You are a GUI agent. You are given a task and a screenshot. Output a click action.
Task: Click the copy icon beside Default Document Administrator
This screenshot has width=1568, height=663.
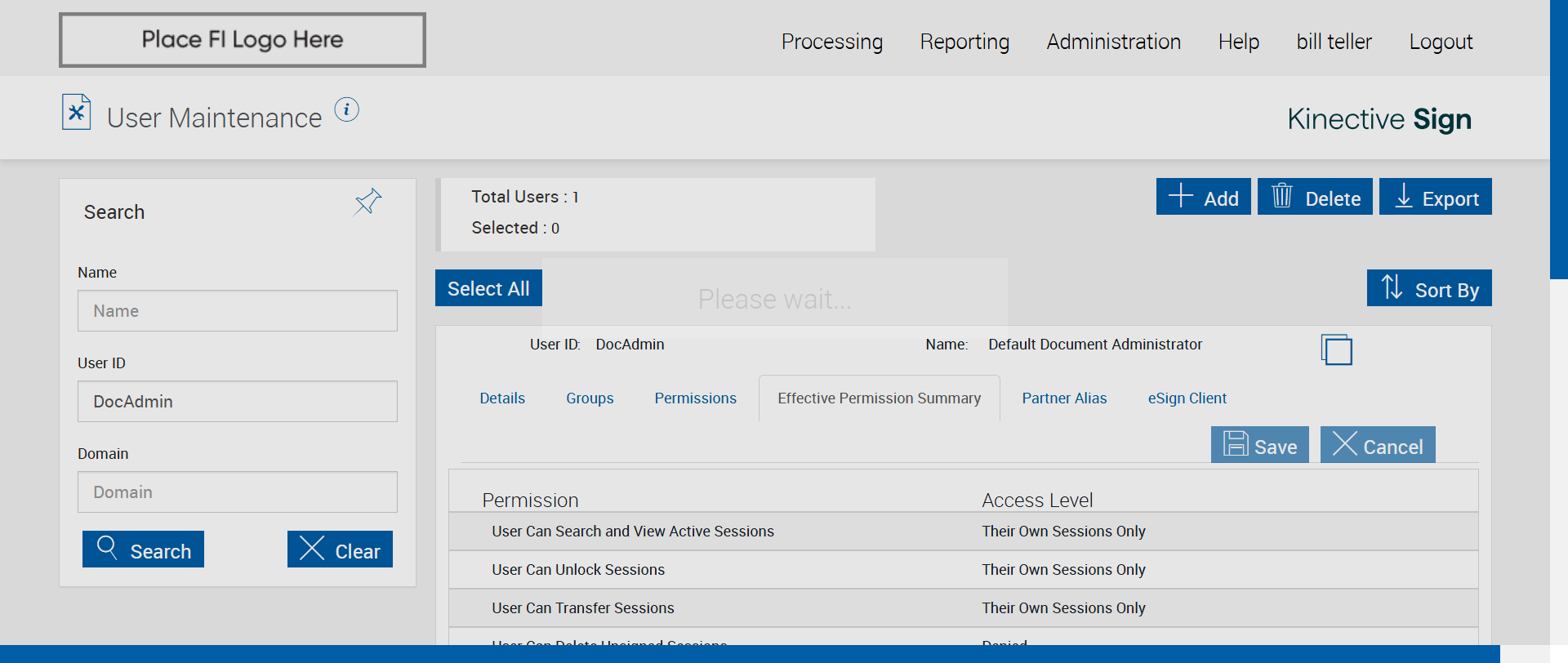pyautogui.click(x=1336, y=349)
